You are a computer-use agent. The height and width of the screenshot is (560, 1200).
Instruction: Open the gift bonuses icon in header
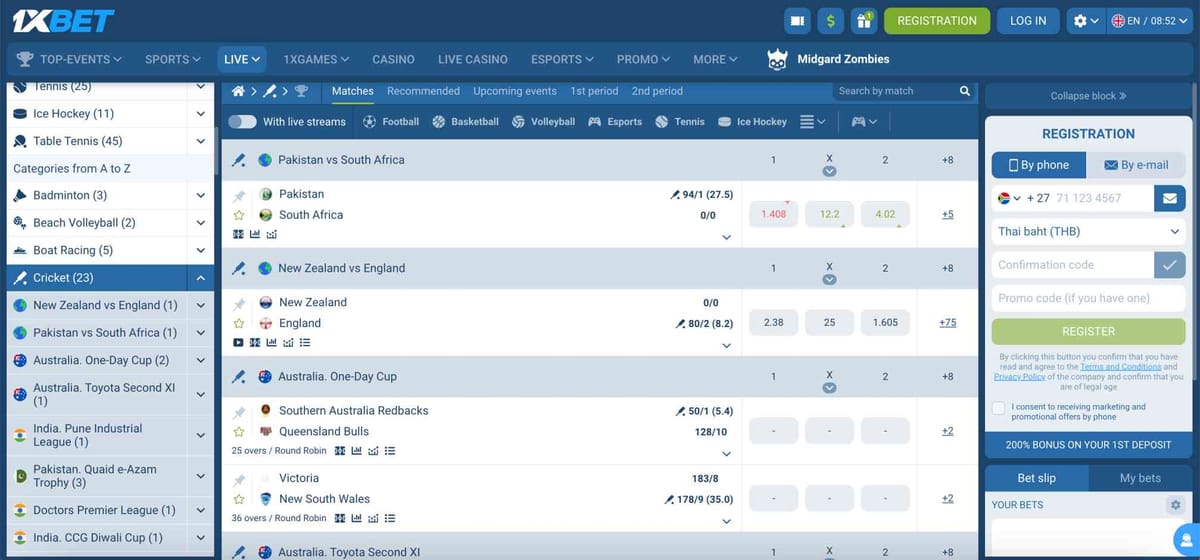(x=864, y=20)
